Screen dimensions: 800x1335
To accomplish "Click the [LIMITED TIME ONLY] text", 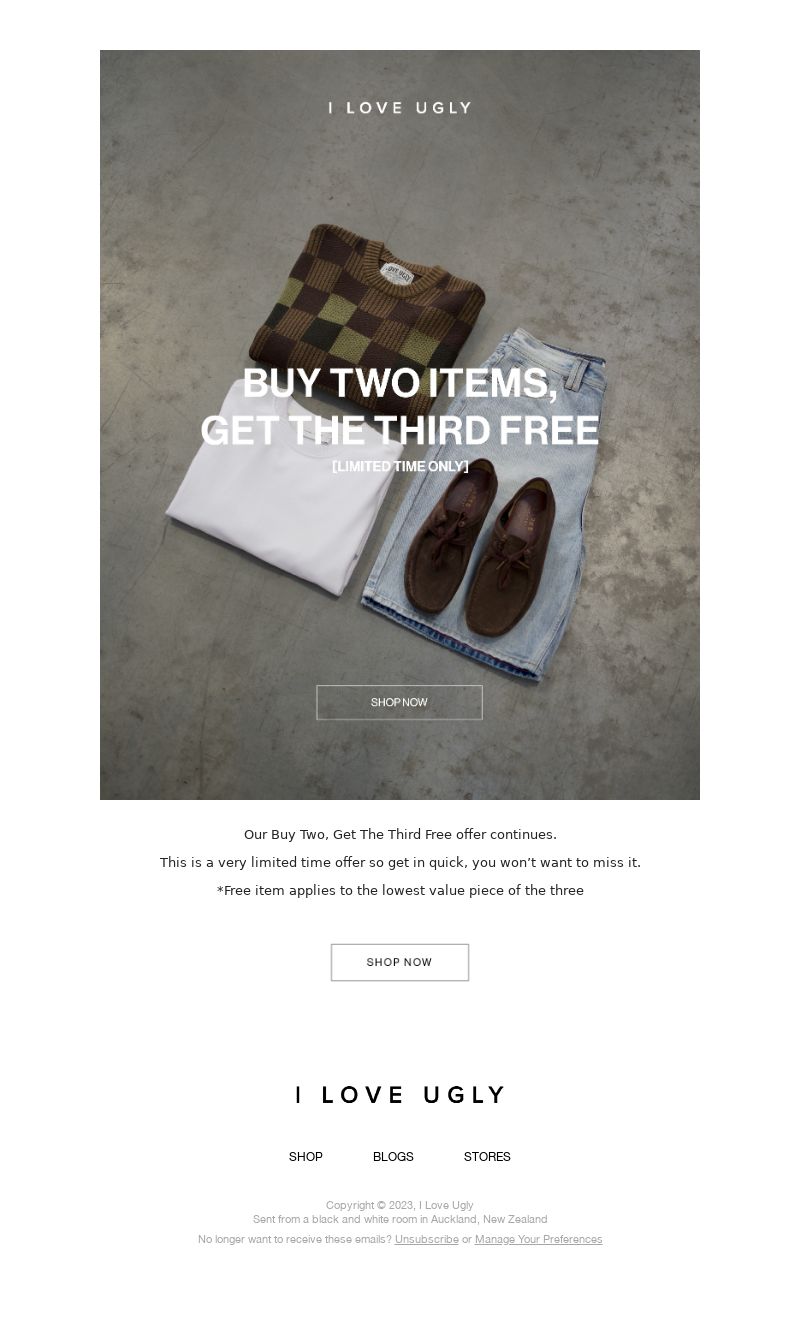I will [400, 467].
